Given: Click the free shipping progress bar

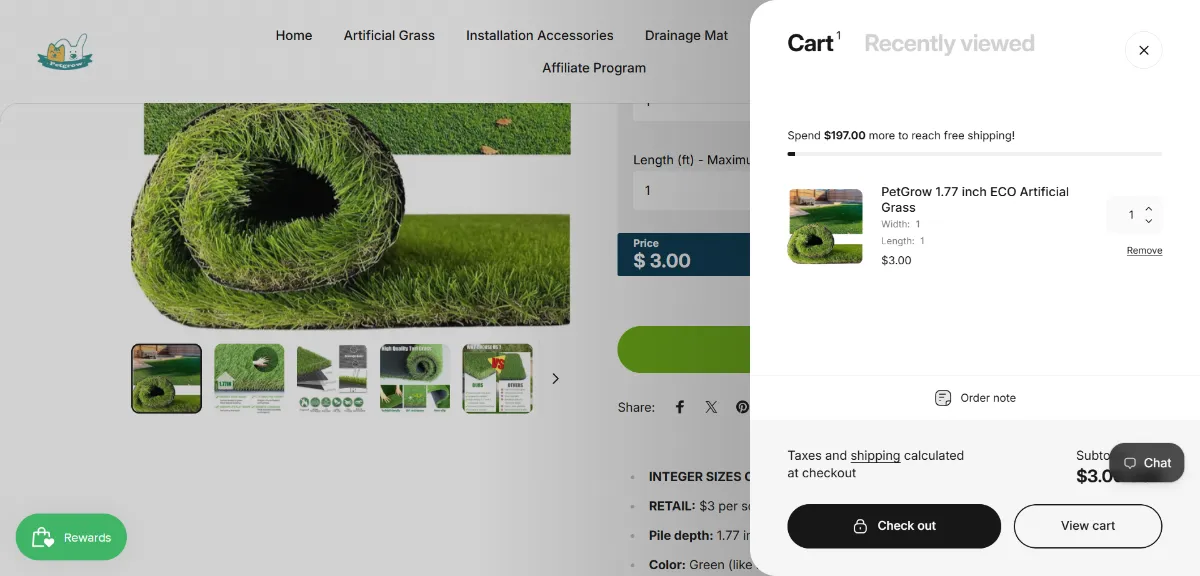Looking at the screenshot, I should (975, 154).
